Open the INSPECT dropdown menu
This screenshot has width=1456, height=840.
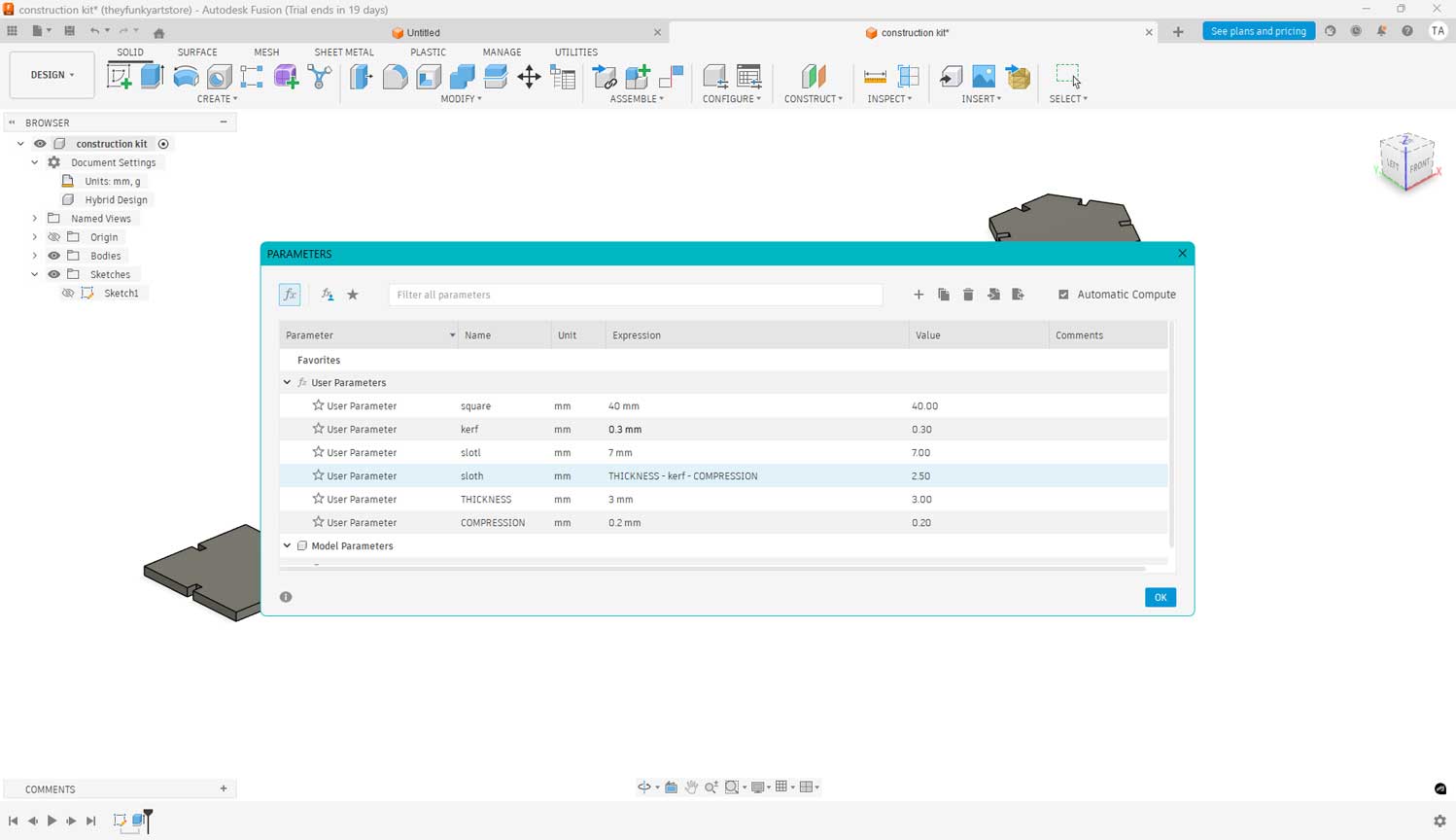coord(889,99)
